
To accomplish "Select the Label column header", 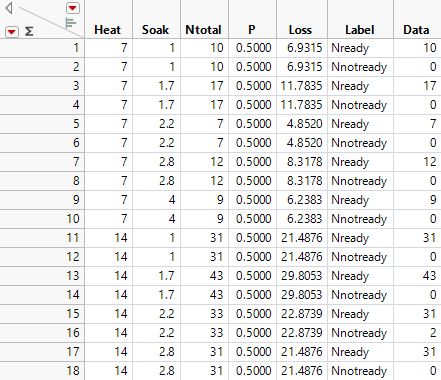I will click(x=360, y=30).
